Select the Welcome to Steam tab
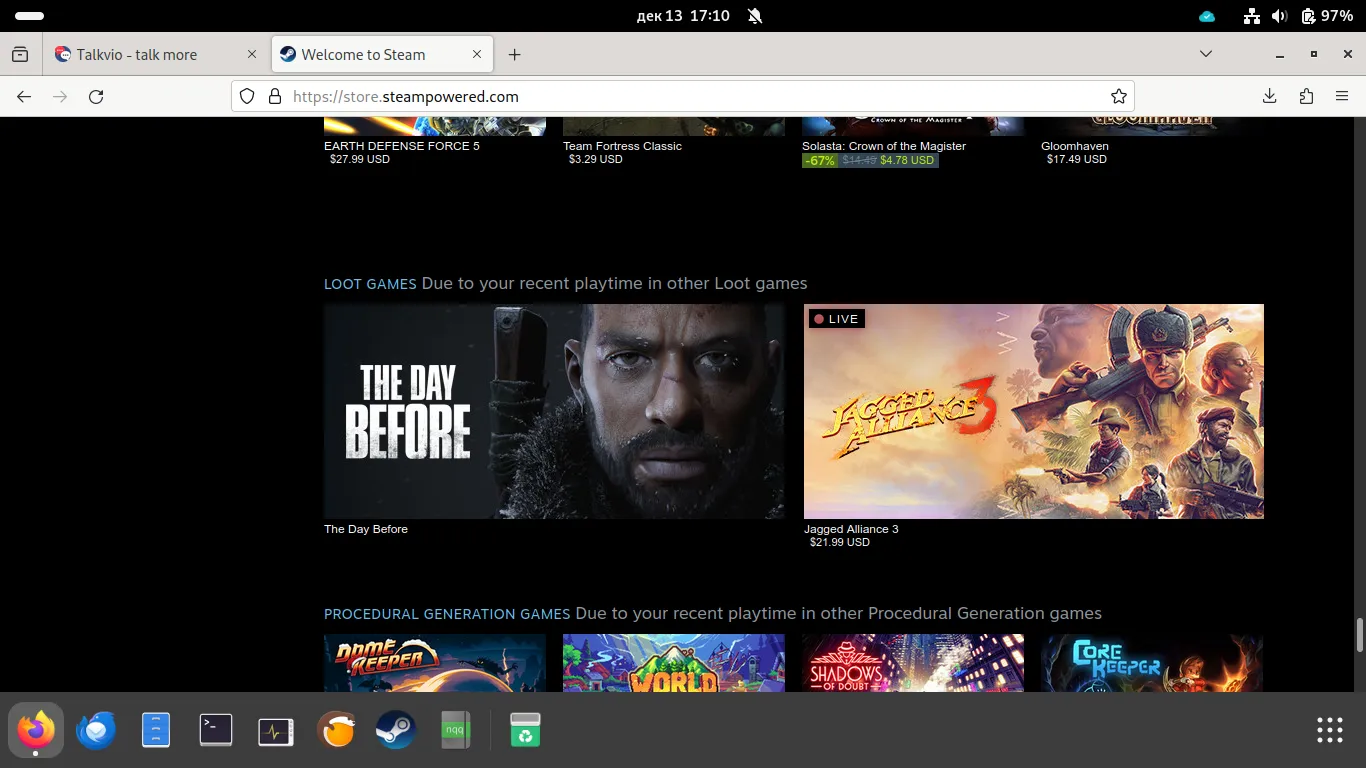Screen dimensions: 1366x768 pos(382,55)
